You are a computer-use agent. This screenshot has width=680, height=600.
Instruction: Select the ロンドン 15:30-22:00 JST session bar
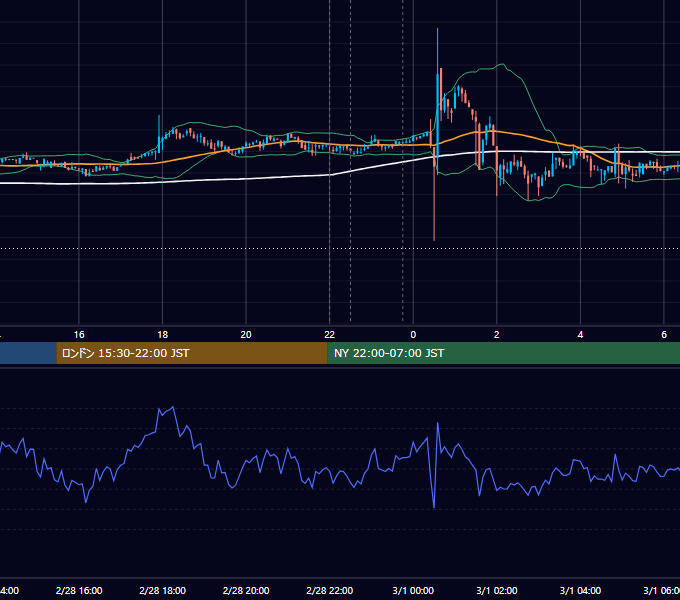click(192, 353)
